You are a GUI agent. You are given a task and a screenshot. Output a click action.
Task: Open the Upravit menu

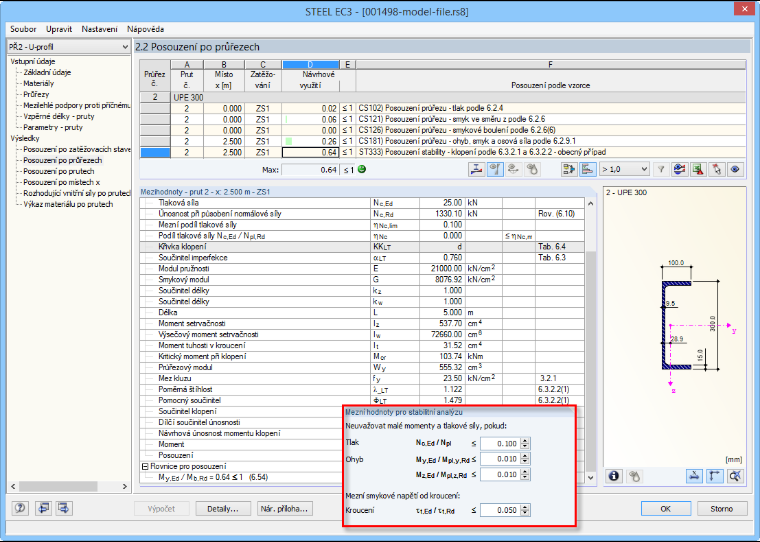[59, 29]
